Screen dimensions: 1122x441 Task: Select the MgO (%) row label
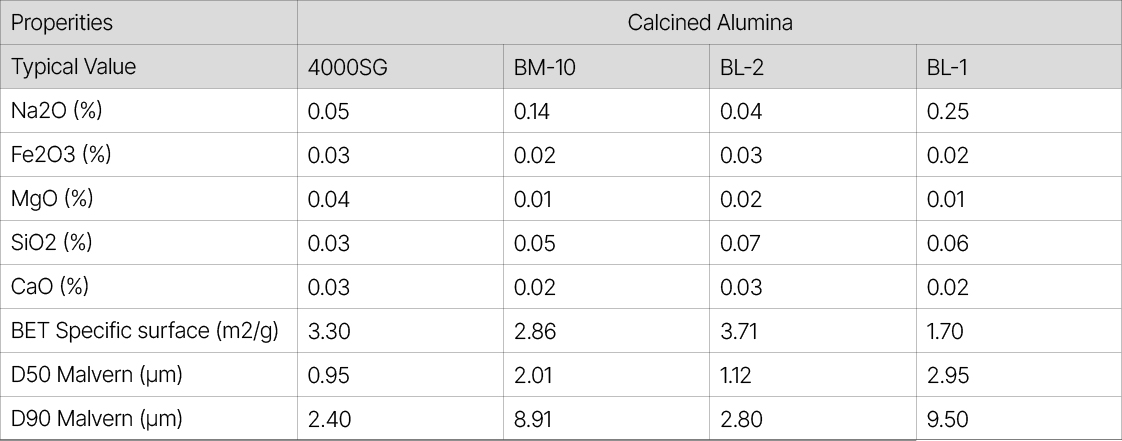pos(52,199)
